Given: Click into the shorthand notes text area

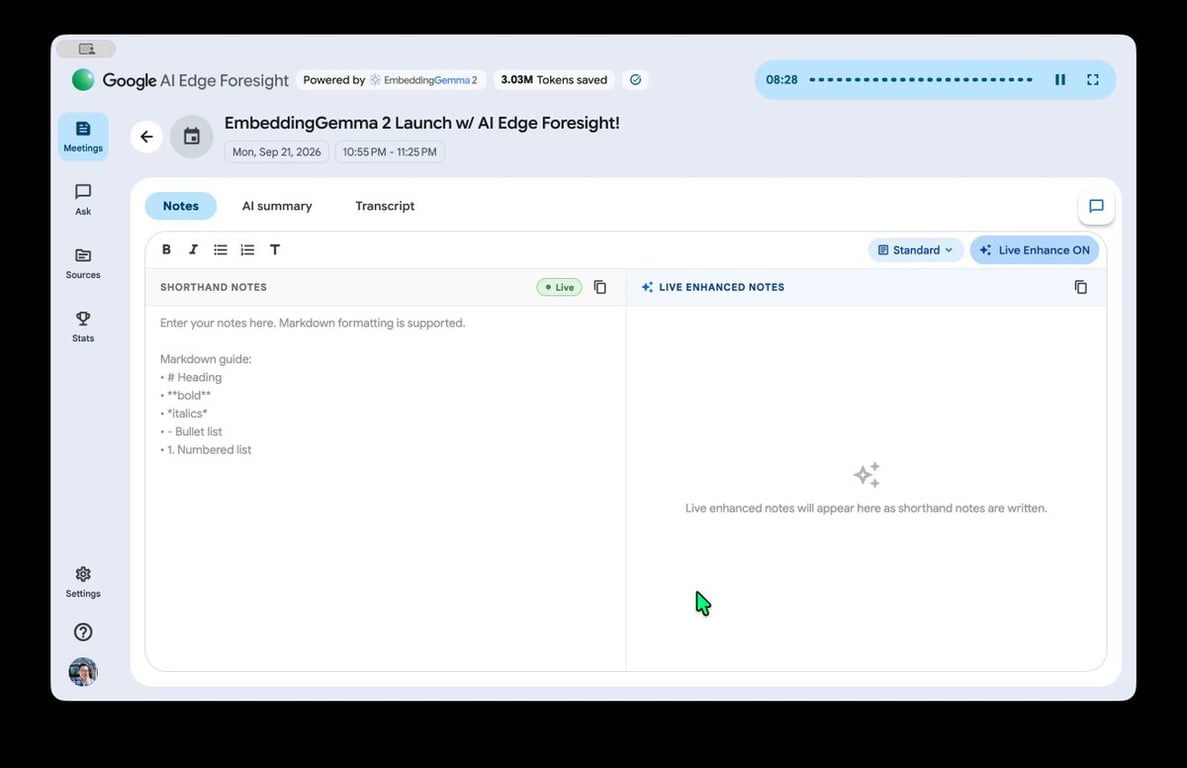Looking at the screenshot, I should point(385,488).
